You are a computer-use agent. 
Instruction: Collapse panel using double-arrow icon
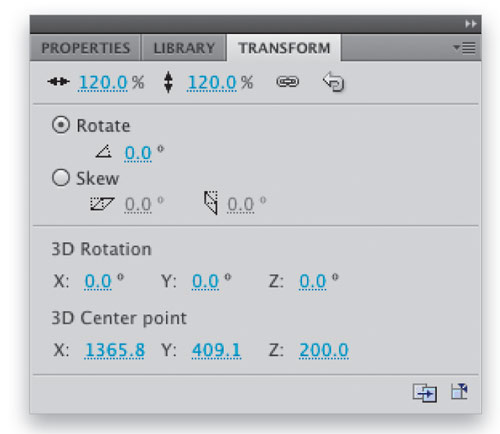point(471,24)
